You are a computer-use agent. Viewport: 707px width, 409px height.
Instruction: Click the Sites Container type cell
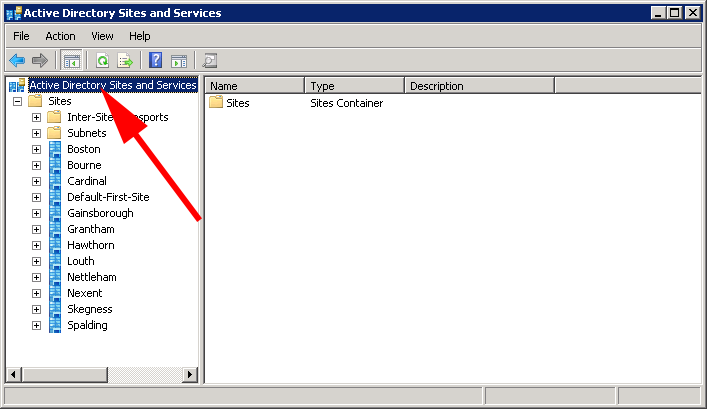click(x=346, y=103)
